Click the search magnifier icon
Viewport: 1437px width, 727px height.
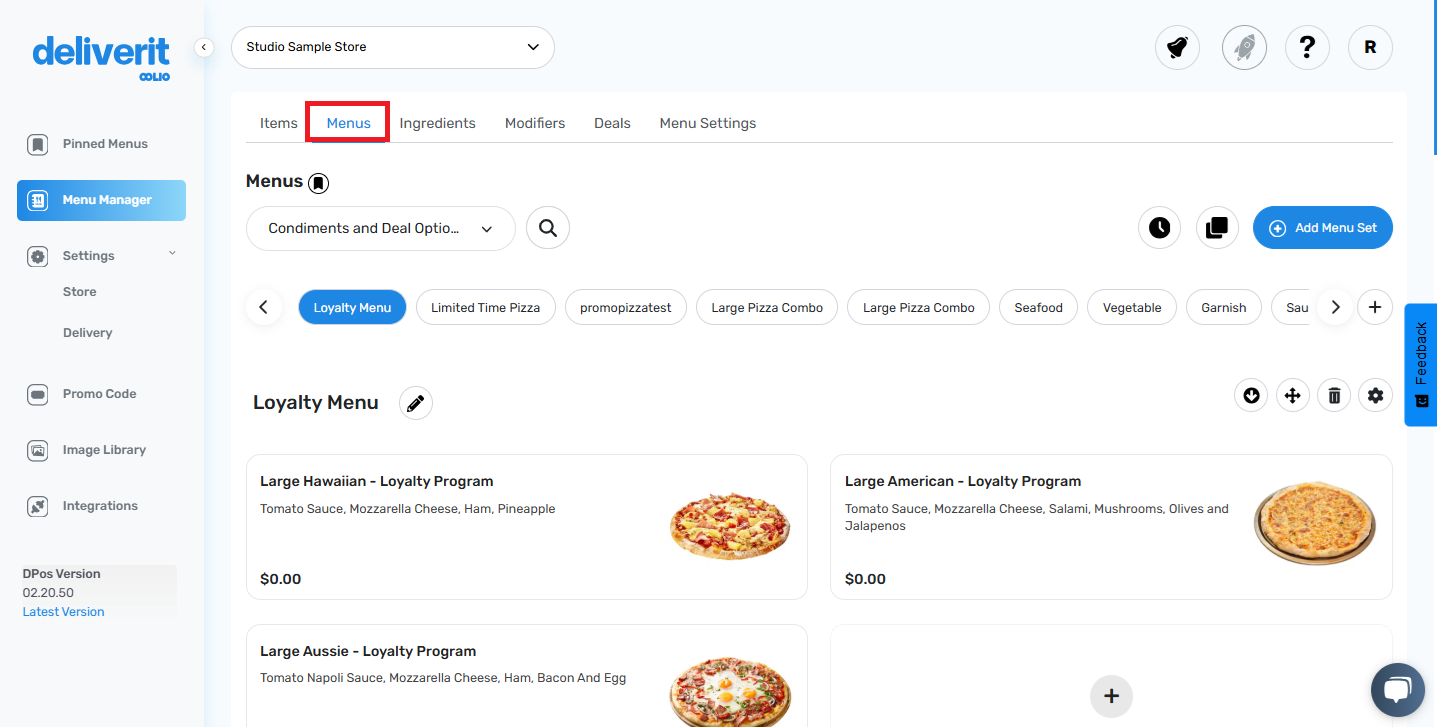tap(548, 228)
